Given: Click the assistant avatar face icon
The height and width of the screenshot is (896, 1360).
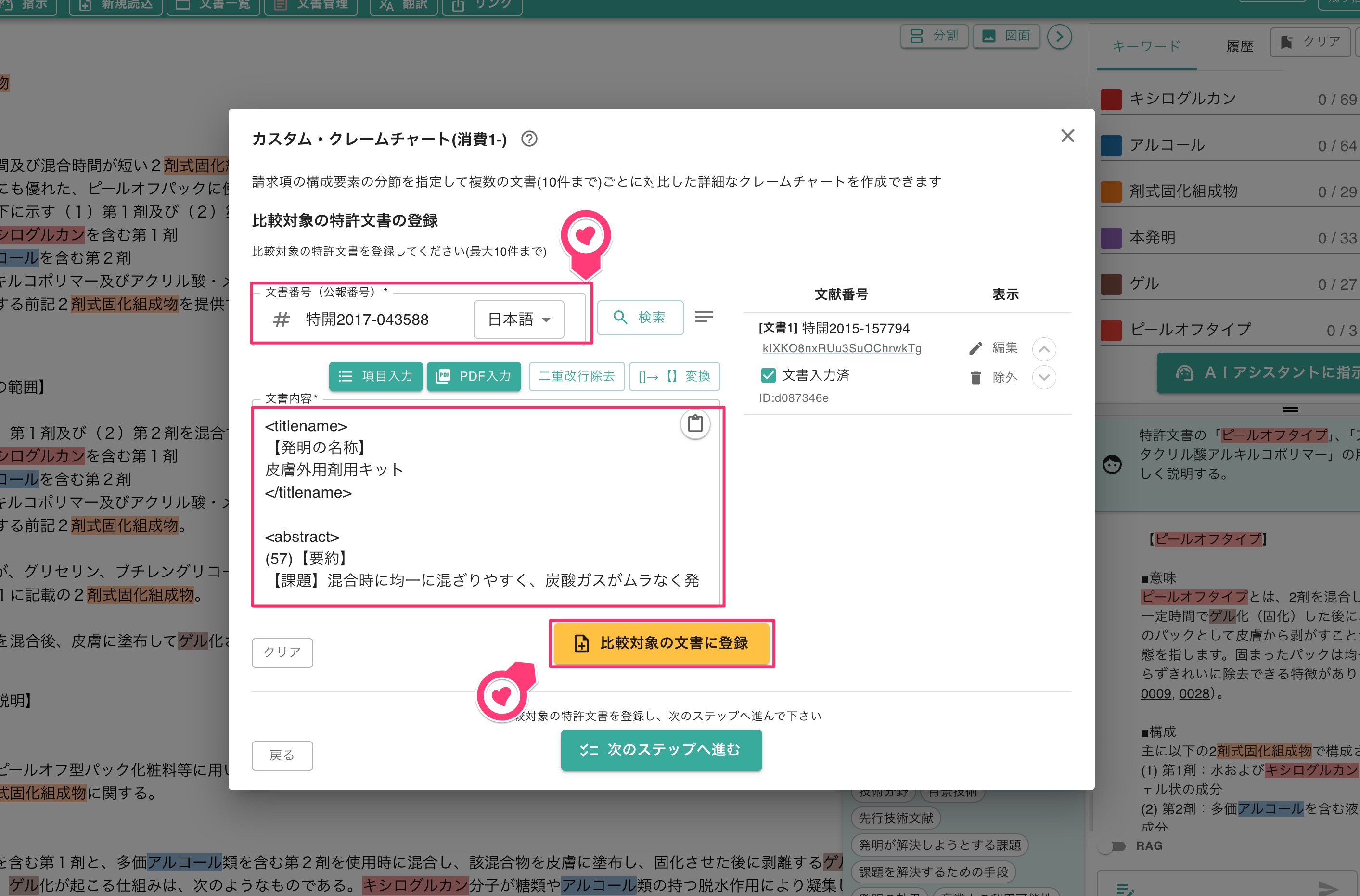Looking at the screenshot, I should click(1111, 464).
